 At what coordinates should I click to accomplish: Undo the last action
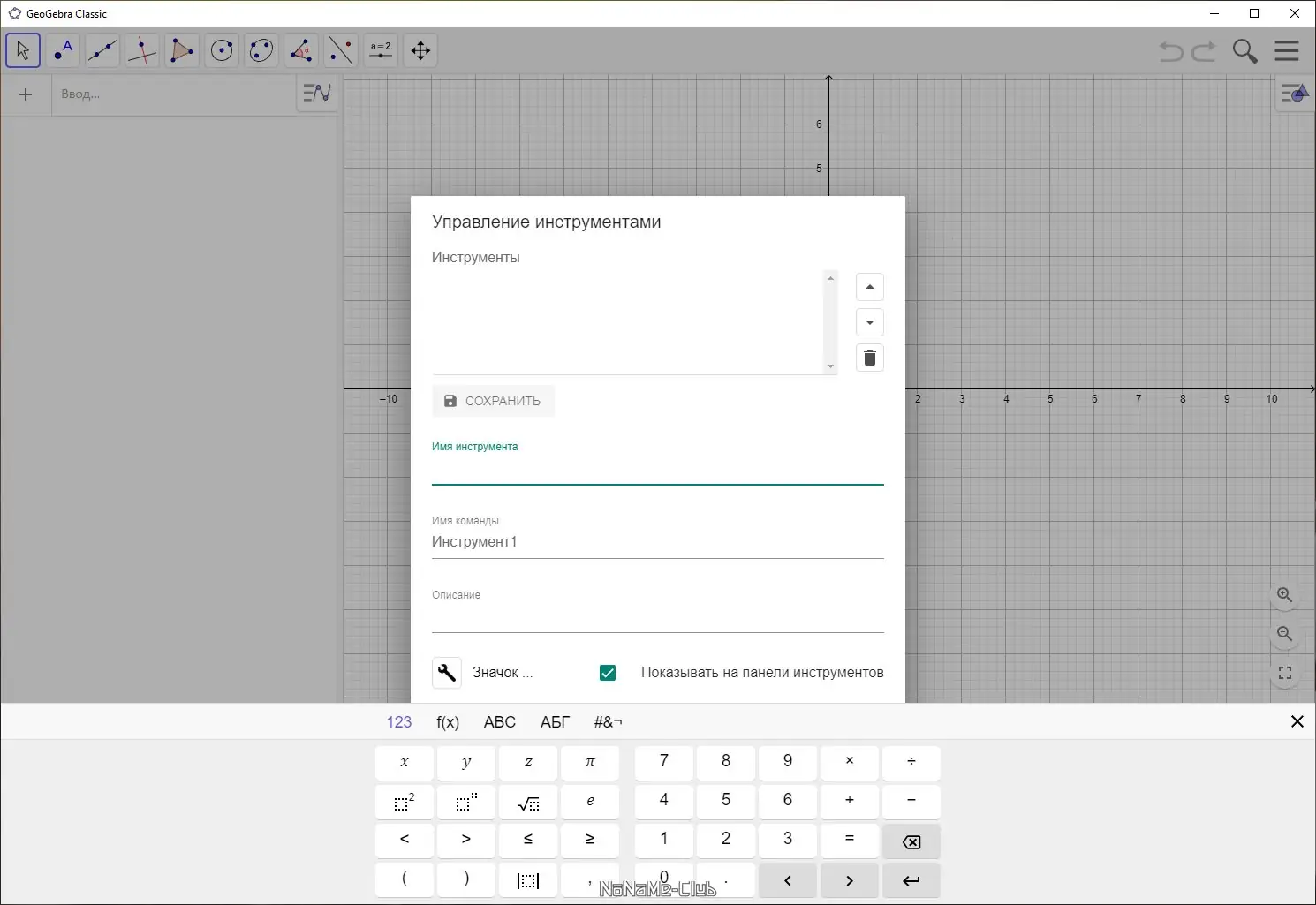[1171, 51]
